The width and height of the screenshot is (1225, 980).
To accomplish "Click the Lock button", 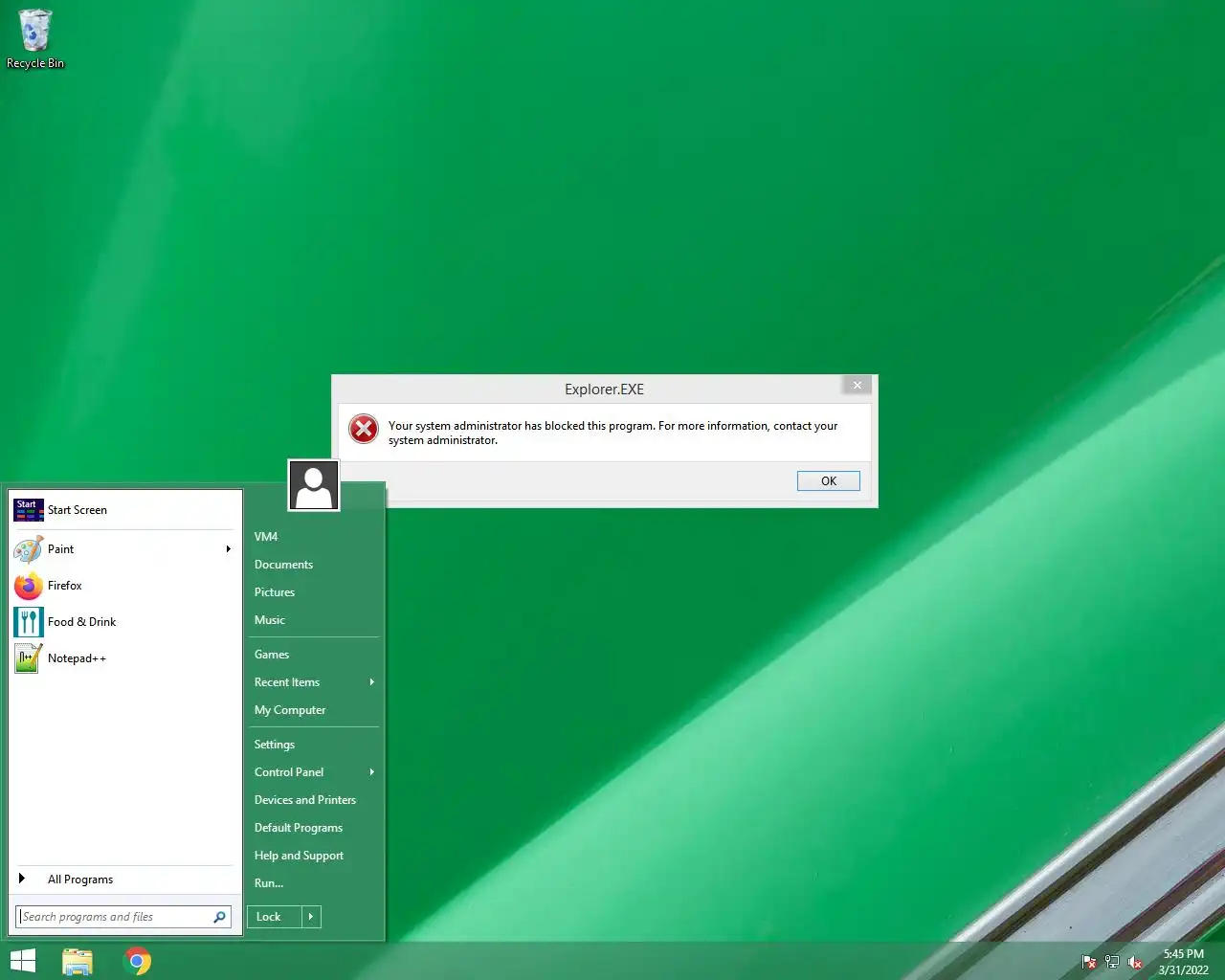I will pyautogui.click(x=275, y=917).
